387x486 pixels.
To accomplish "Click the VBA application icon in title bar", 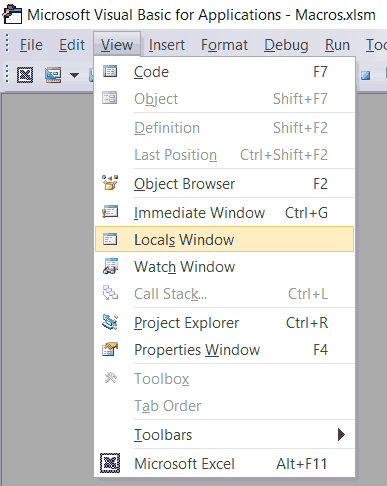I will click(12, 14).
